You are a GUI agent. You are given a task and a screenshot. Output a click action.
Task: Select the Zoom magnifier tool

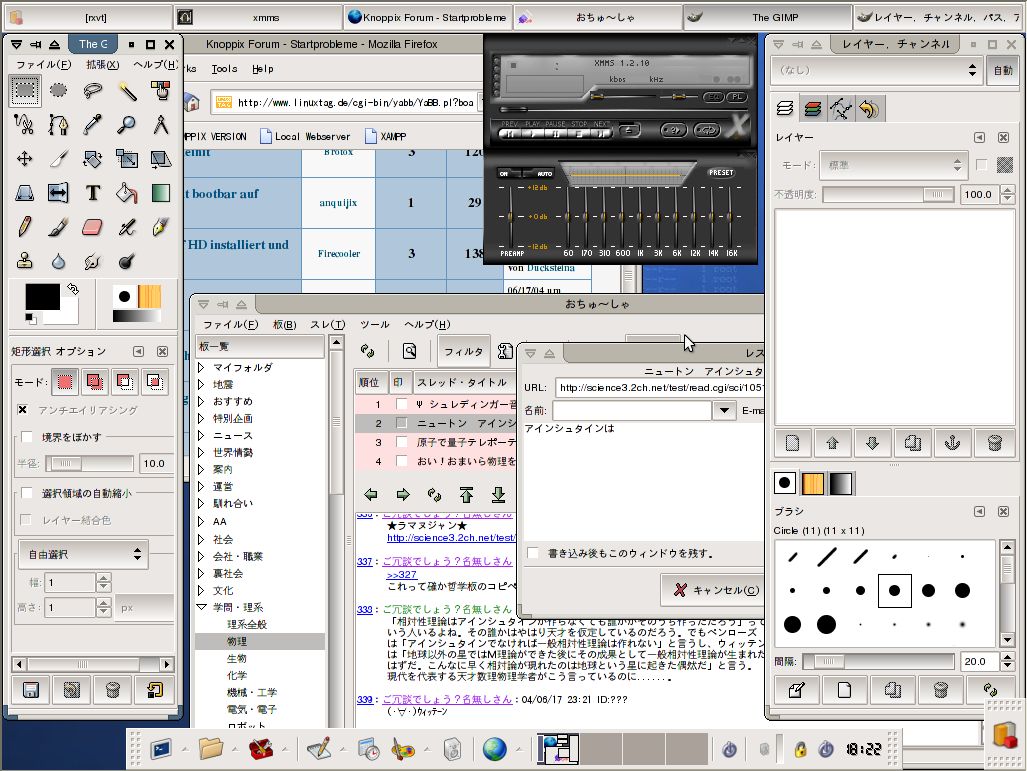click(x=127, y=124)
